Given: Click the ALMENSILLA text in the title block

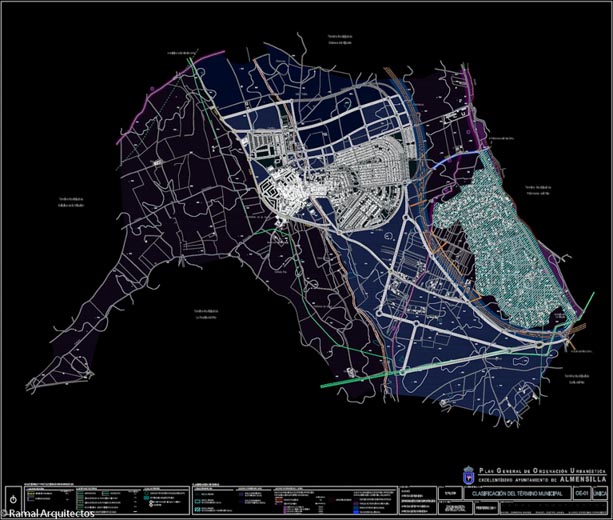Looking at the screenshot, I should (x=584, y=479).
